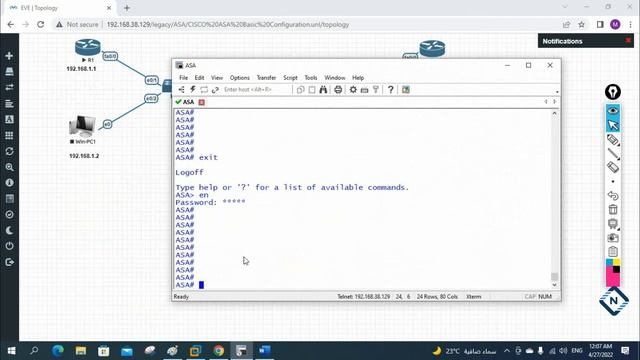Click EVE sidebar Zoom magnifier icon
The width and height of the screenshot is (640, 360).
(x=9, y=167)
